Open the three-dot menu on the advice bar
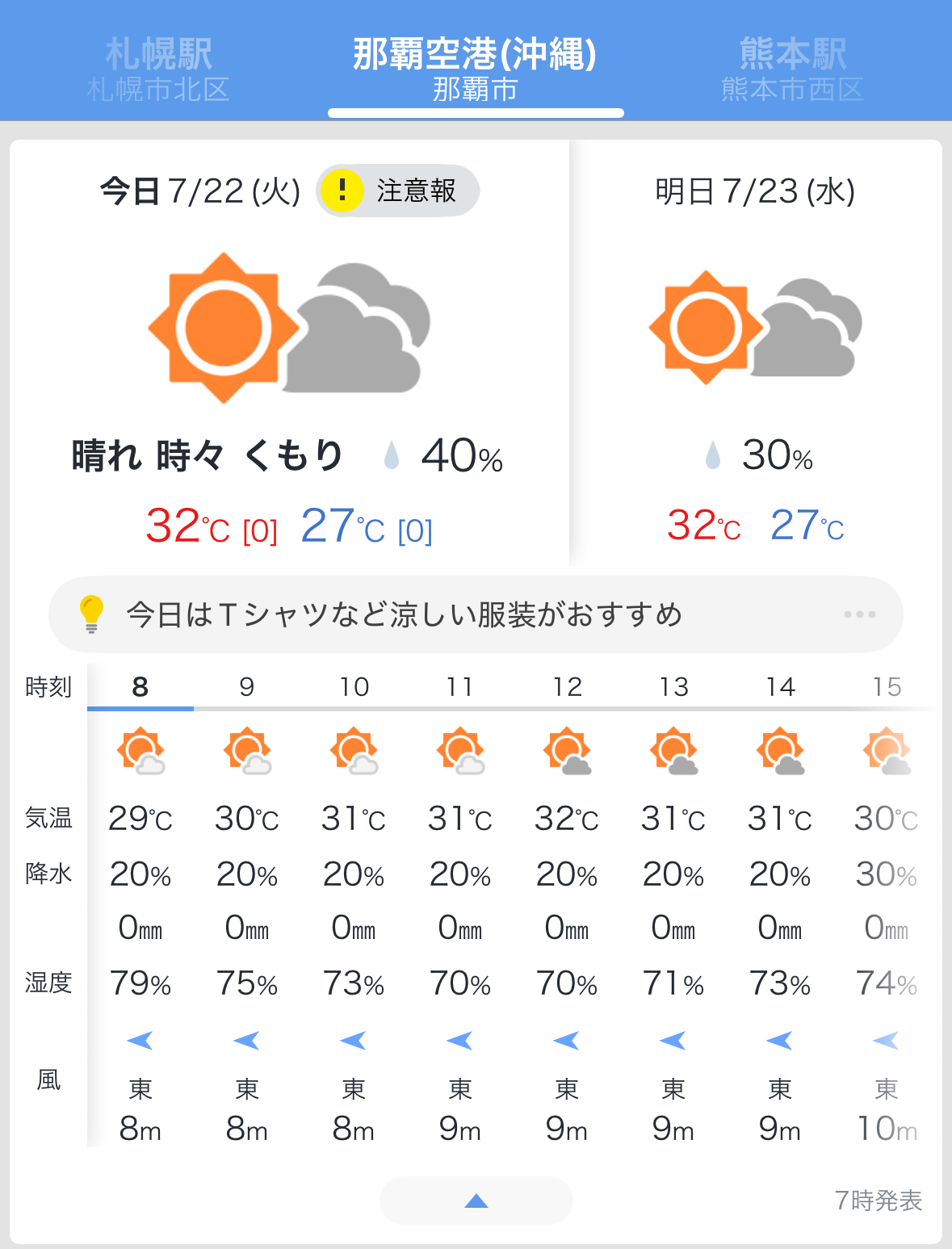The width and height of the screenshot is (952, 1249). (x=860, y=614)
